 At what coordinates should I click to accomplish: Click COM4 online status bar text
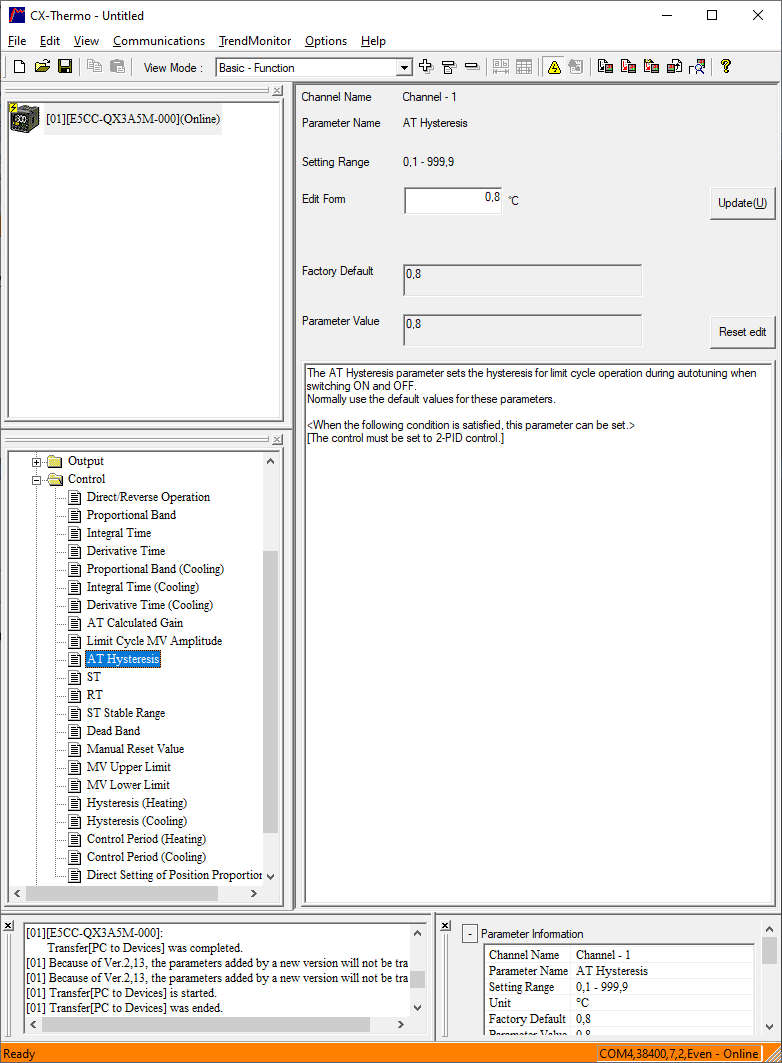pos(678,1054)
